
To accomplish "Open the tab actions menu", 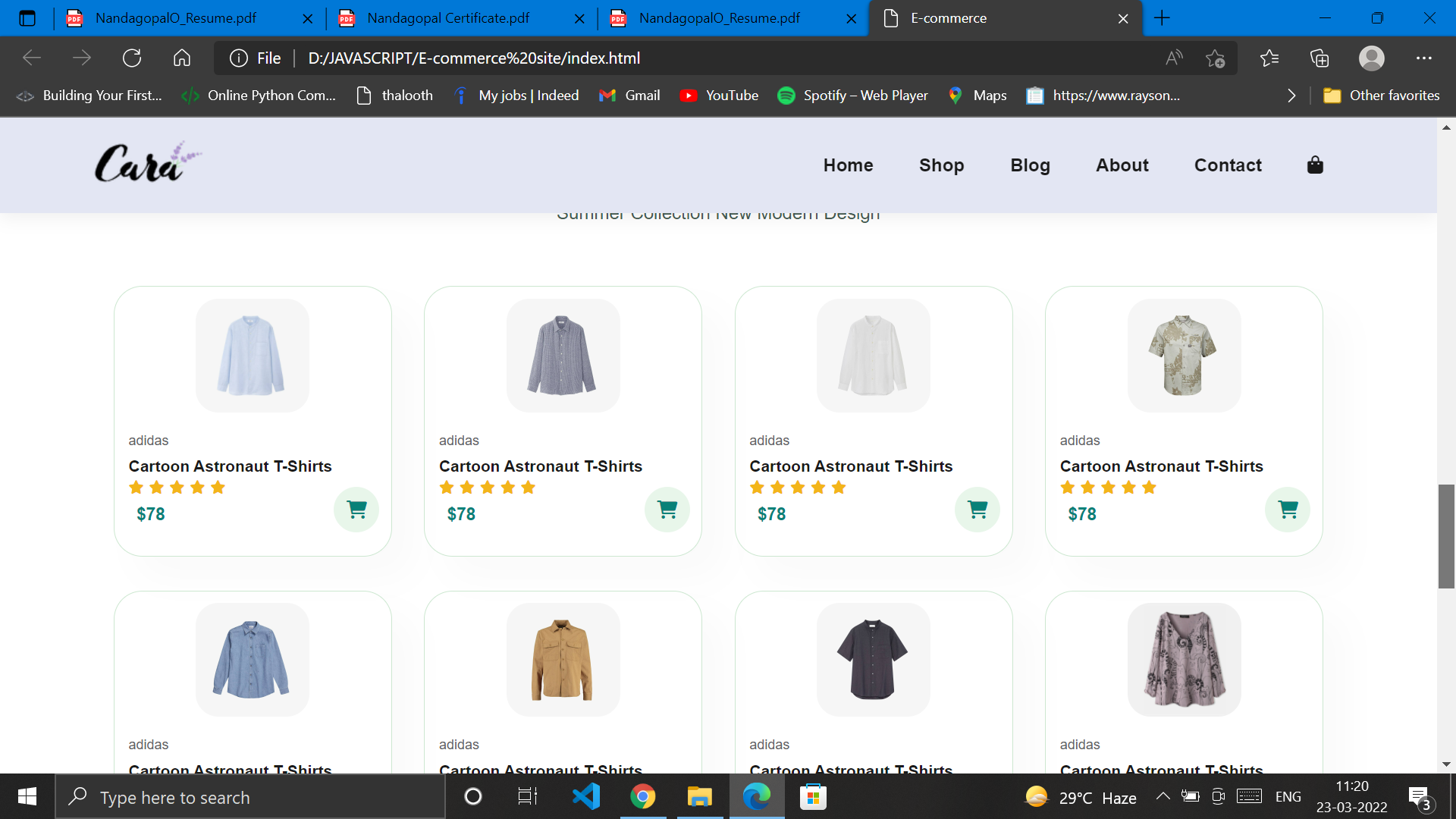I will [27, 18].
